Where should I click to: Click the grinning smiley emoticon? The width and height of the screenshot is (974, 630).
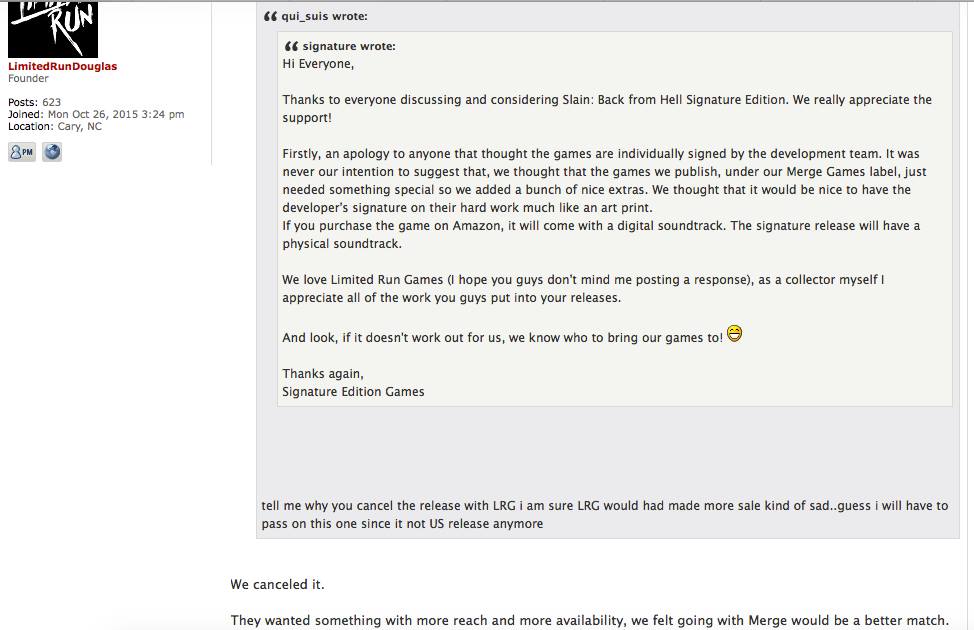coord(734,334)
